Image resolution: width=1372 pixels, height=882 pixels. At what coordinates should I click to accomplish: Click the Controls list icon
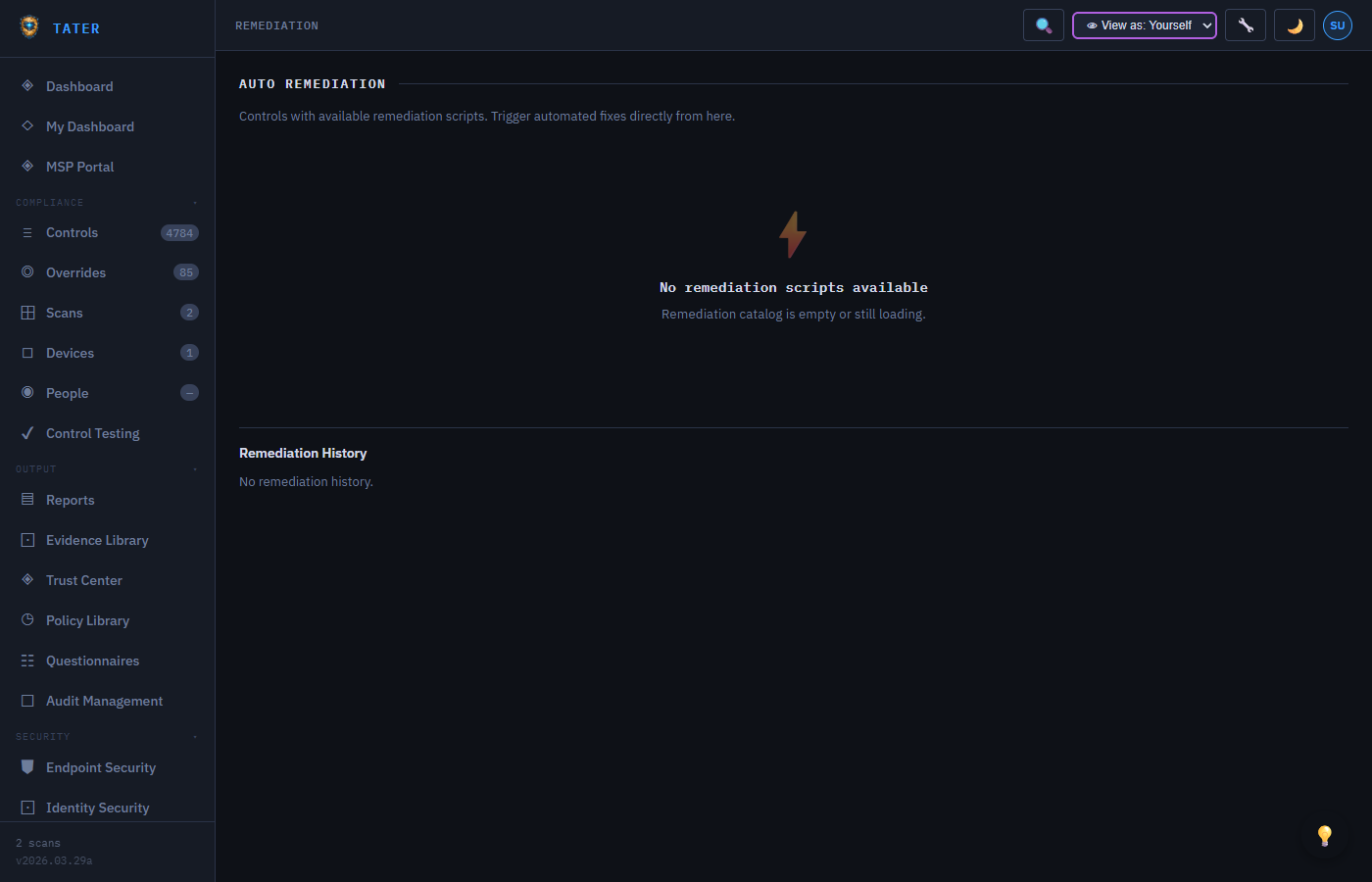tap(27, 232)
